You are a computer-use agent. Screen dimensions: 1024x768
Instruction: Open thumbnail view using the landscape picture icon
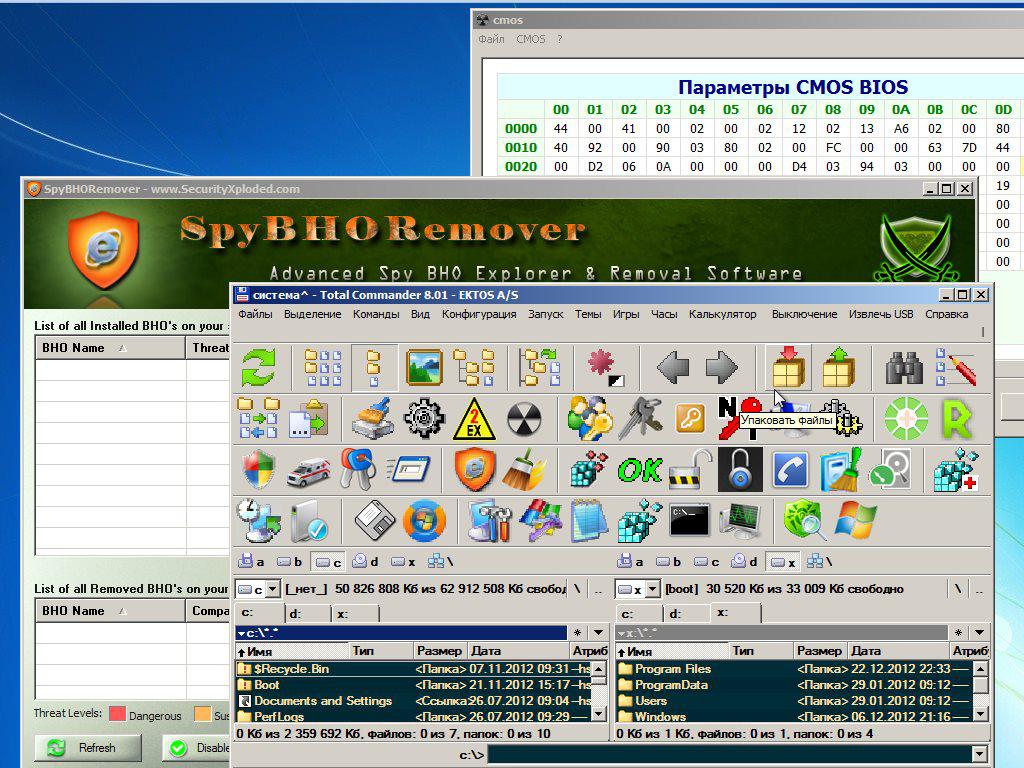[424, 368]
